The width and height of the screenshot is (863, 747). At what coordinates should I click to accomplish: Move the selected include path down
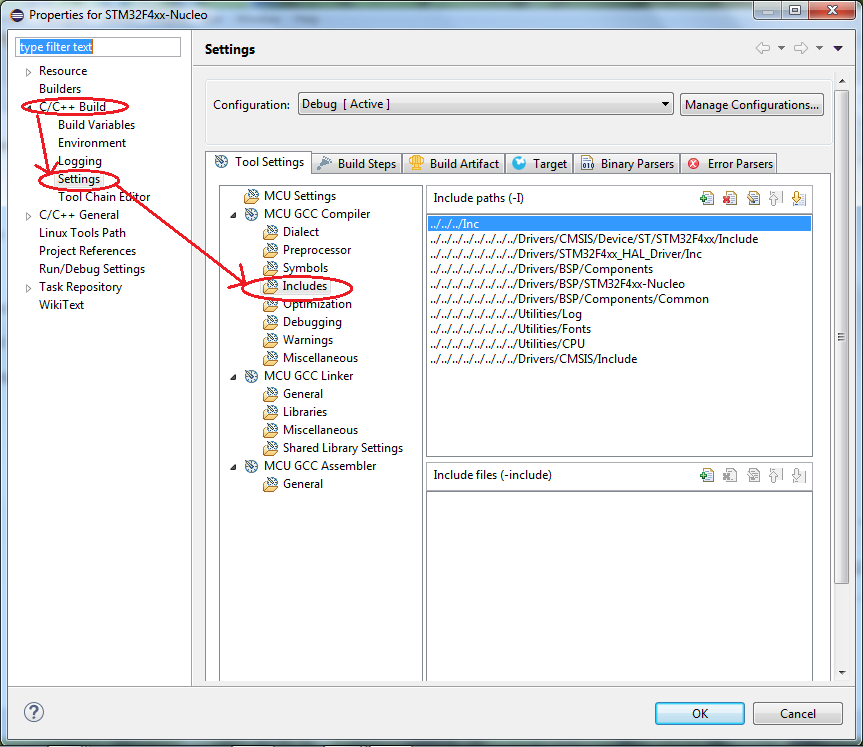(x=798, y=198)
